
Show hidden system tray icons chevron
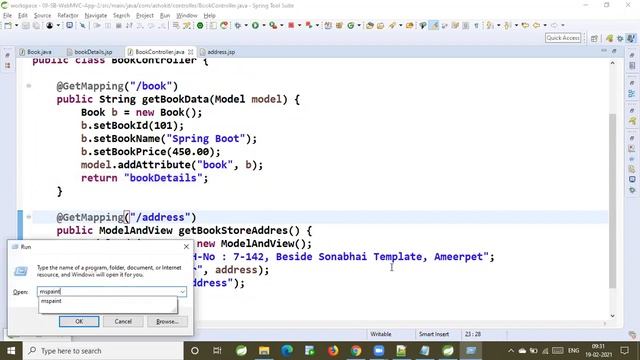click(x=511, y=351)
